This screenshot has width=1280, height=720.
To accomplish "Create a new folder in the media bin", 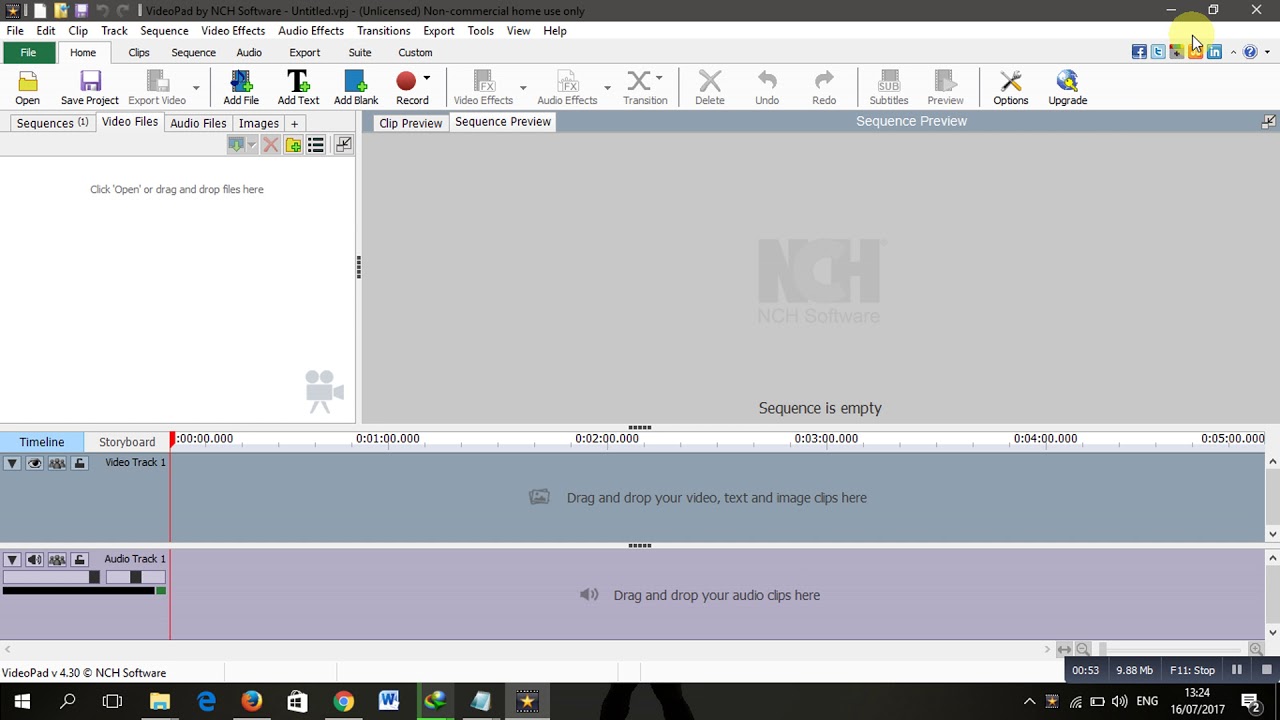I will pyautogui.click(x=293, y=145).
